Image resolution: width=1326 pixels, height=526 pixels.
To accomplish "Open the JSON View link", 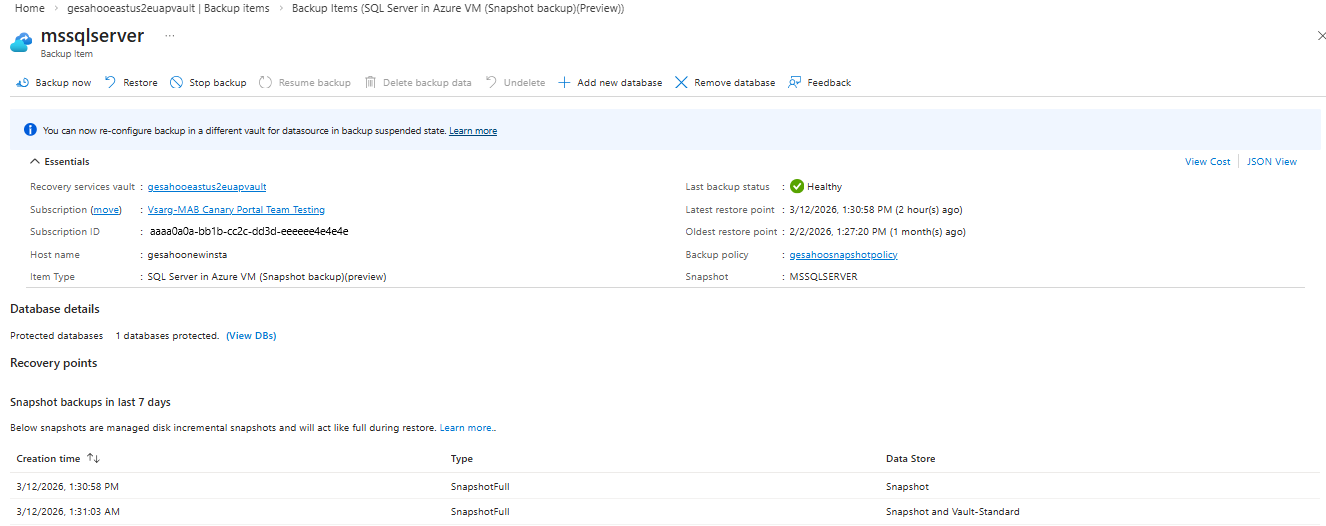I will (1272, 162).
